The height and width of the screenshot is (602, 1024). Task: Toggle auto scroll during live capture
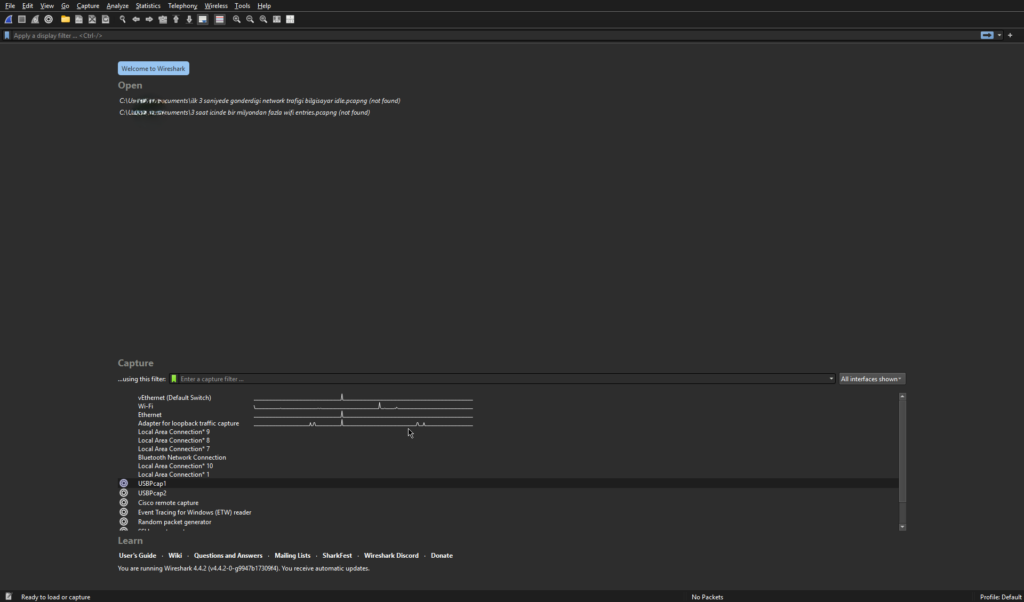tap(203, 19)
